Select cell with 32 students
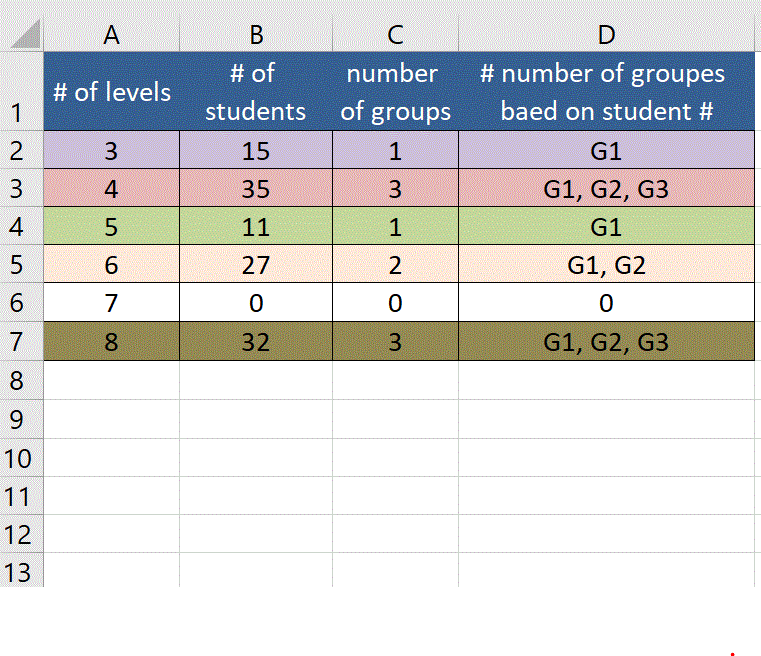 256,341
